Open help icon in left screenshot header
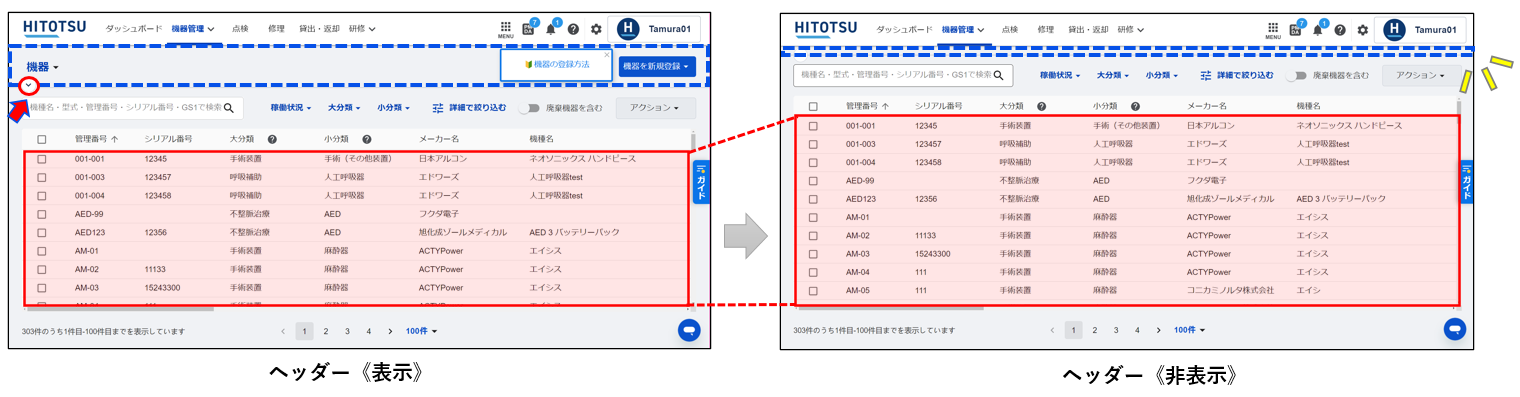The width and height of the screenshot is (1520, 397). tap(574, 29)
